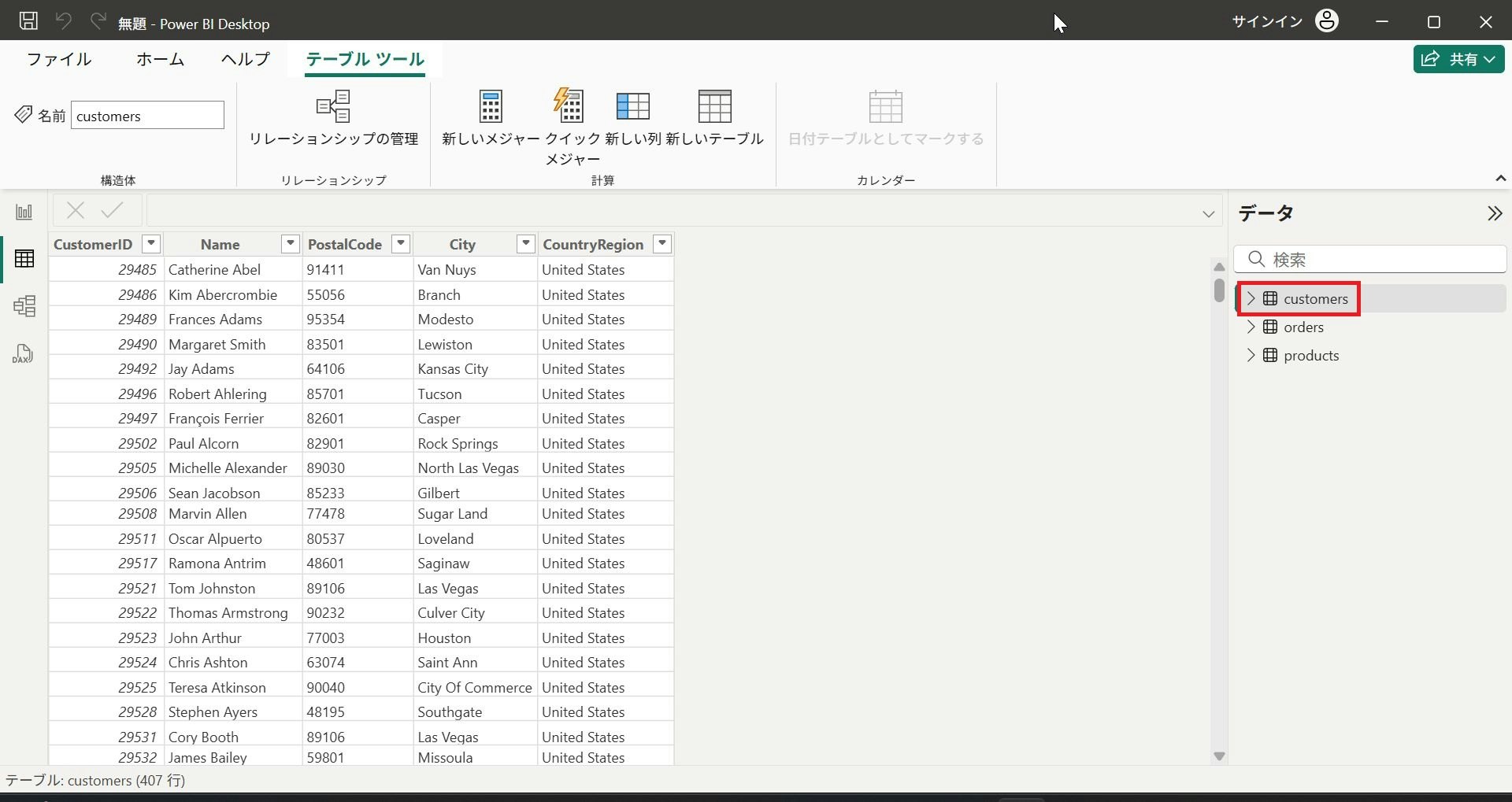This screenshot has height=802, width=1512.
Task: Select cell Thomas Armstrong
Action: tap(233, 612)
